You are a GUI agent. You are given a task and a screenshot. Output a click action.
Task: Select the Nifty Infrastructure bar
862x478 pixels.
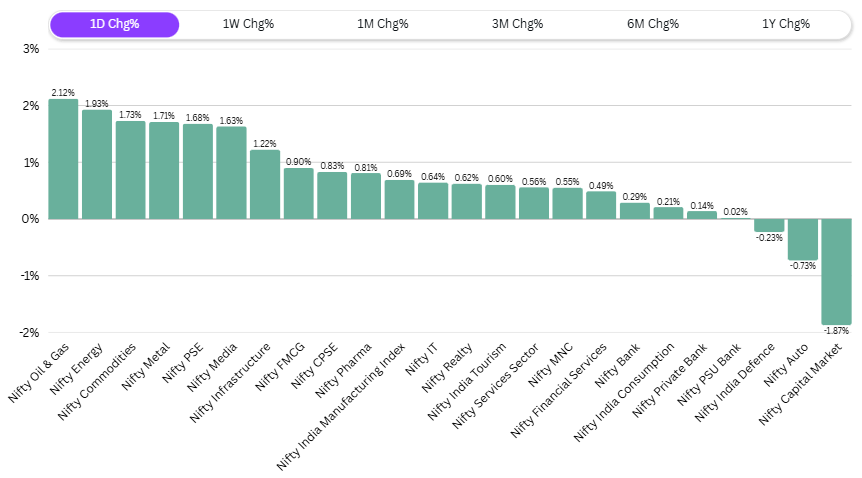click(265, 185)
